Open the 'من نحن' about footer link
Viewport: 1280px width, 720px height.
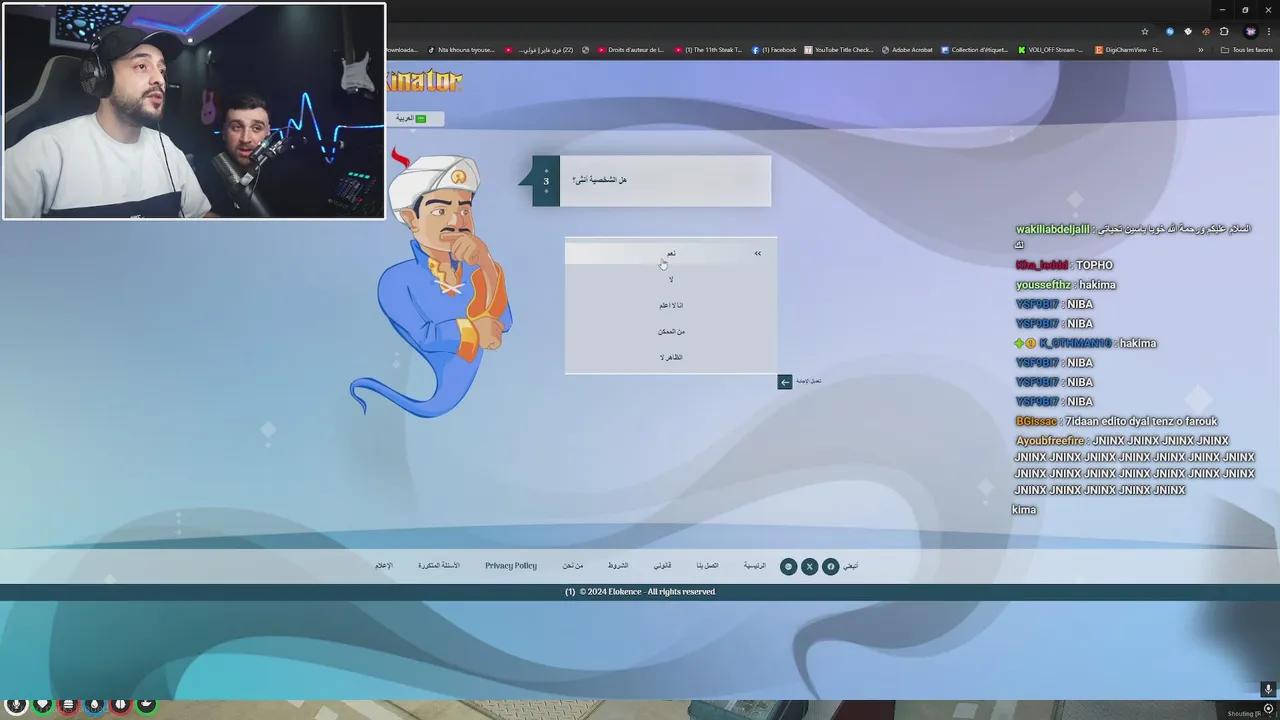(573, 566)
